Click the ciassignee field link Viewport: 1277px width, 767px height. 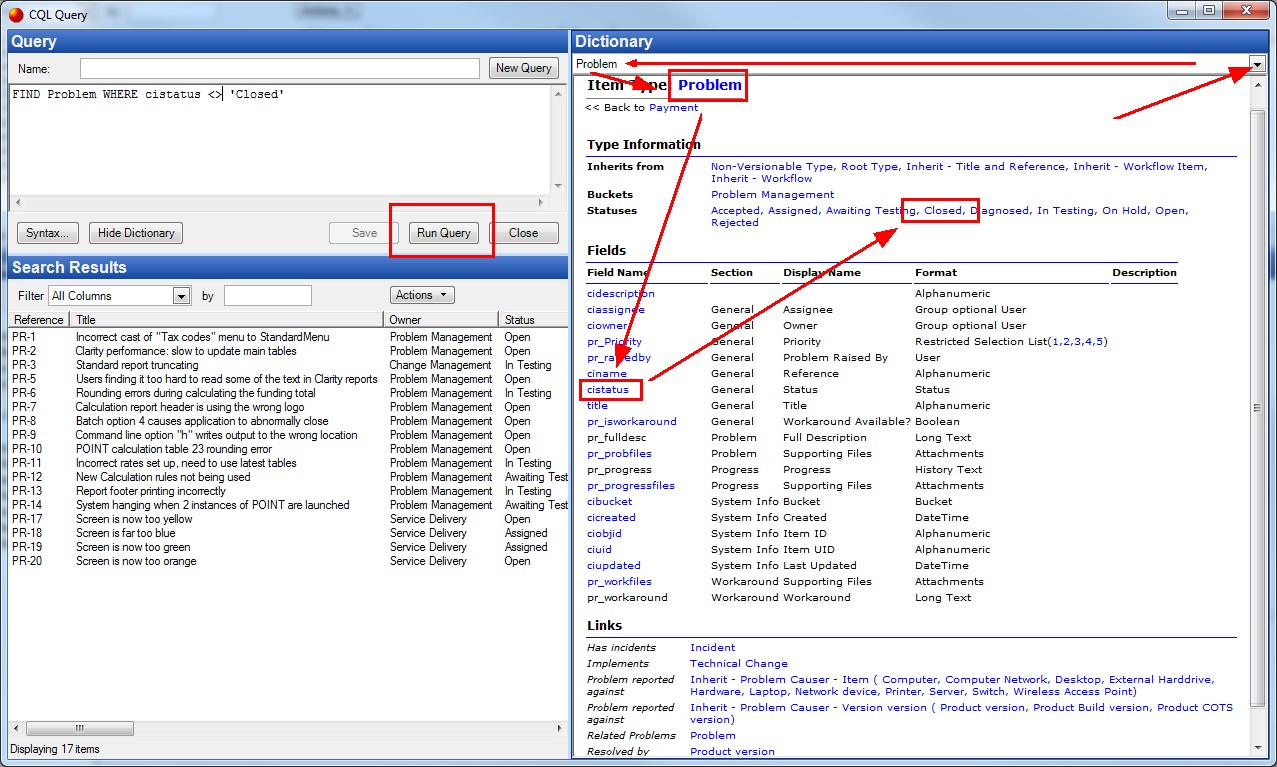[x=616, y=310]
